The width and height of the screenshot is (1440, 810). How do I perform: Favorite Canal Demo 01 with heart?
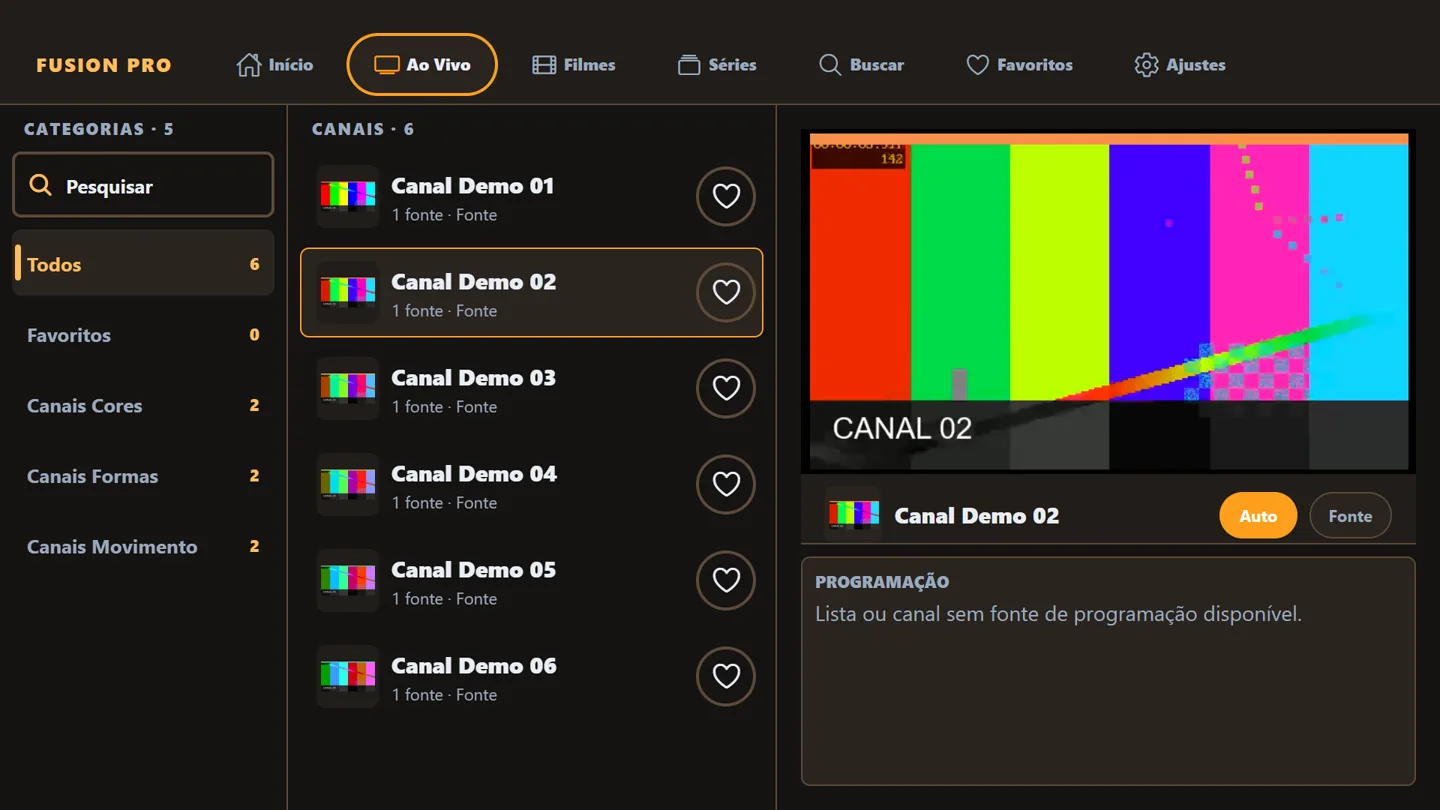click(726, 196)
